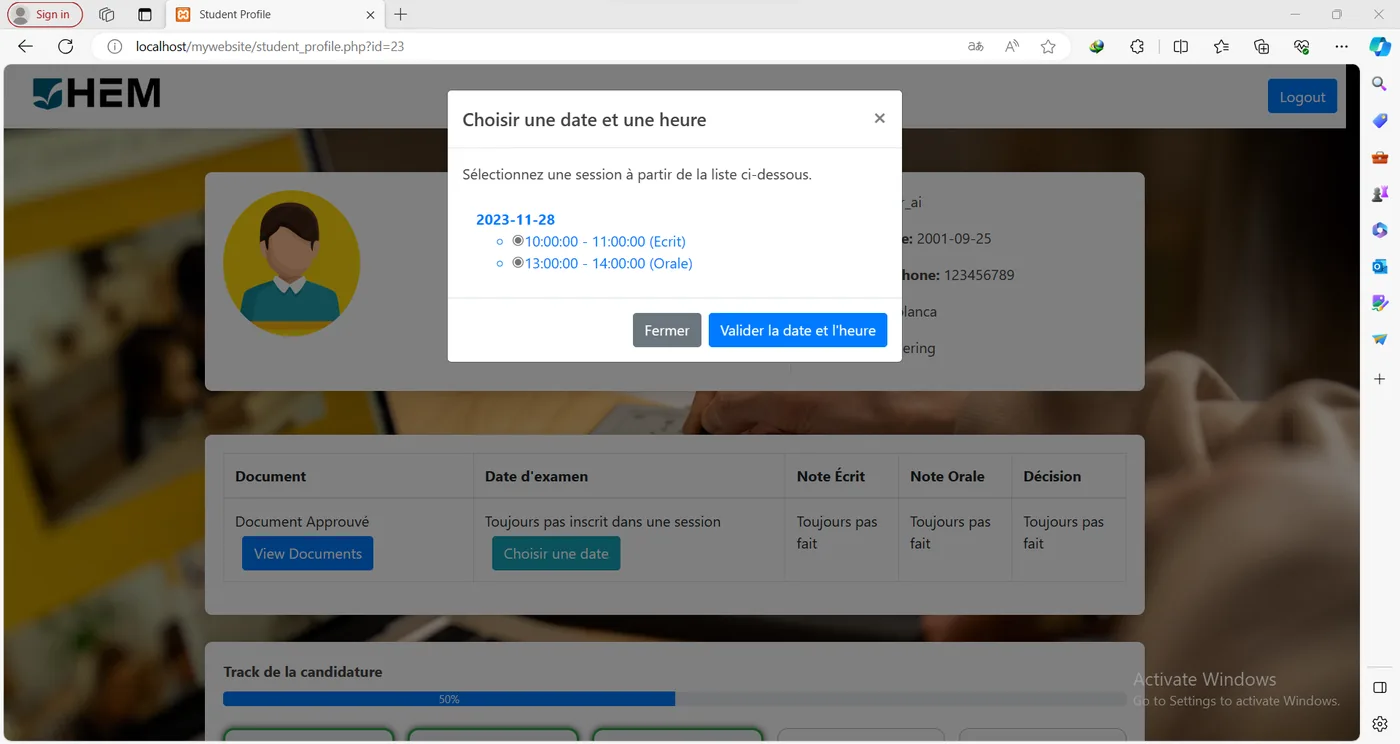Open Browser essentials heart icon
The width and height of the screenshot is (1400, 744).
click(1301, 46)
